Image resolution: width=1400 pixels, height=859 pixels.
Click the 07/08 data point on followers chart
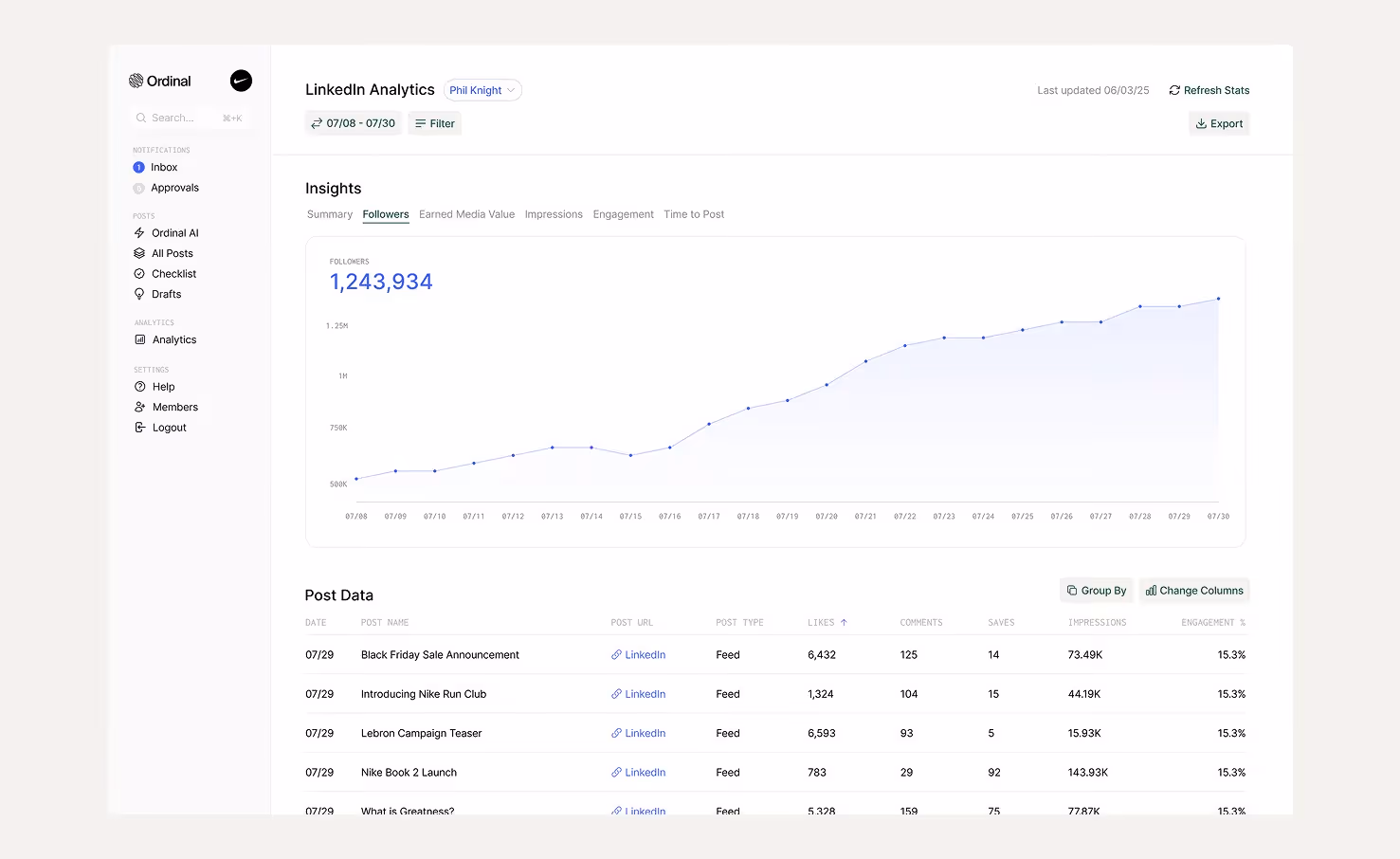coord(356,479)
